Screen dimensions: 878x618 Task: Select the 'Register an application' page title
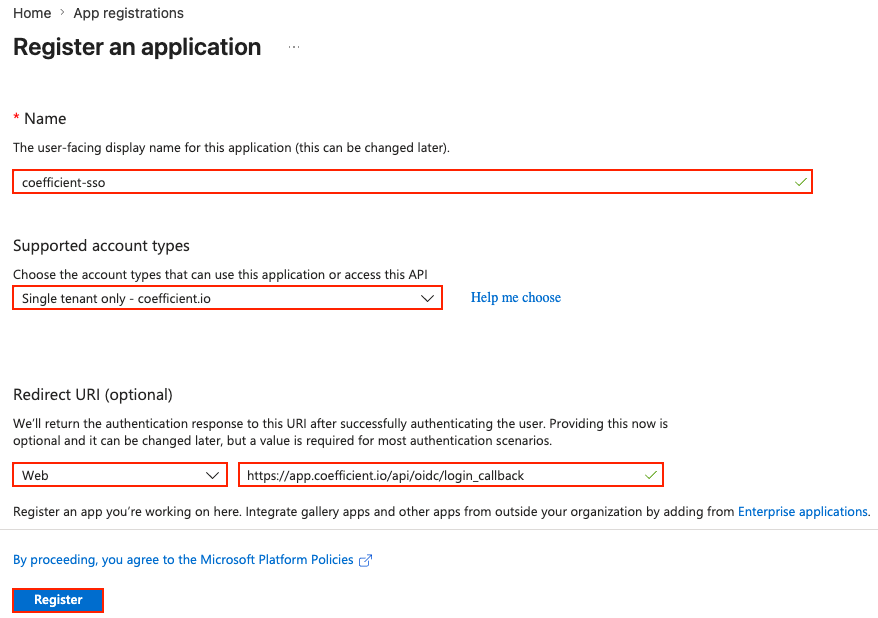pos(137,47)
